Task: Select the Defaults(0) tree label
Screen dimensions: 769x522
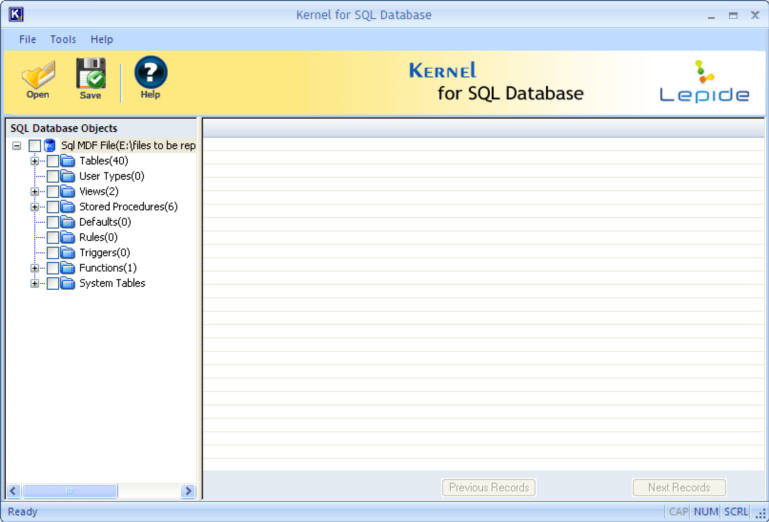Action: click(x=105, y=222)
